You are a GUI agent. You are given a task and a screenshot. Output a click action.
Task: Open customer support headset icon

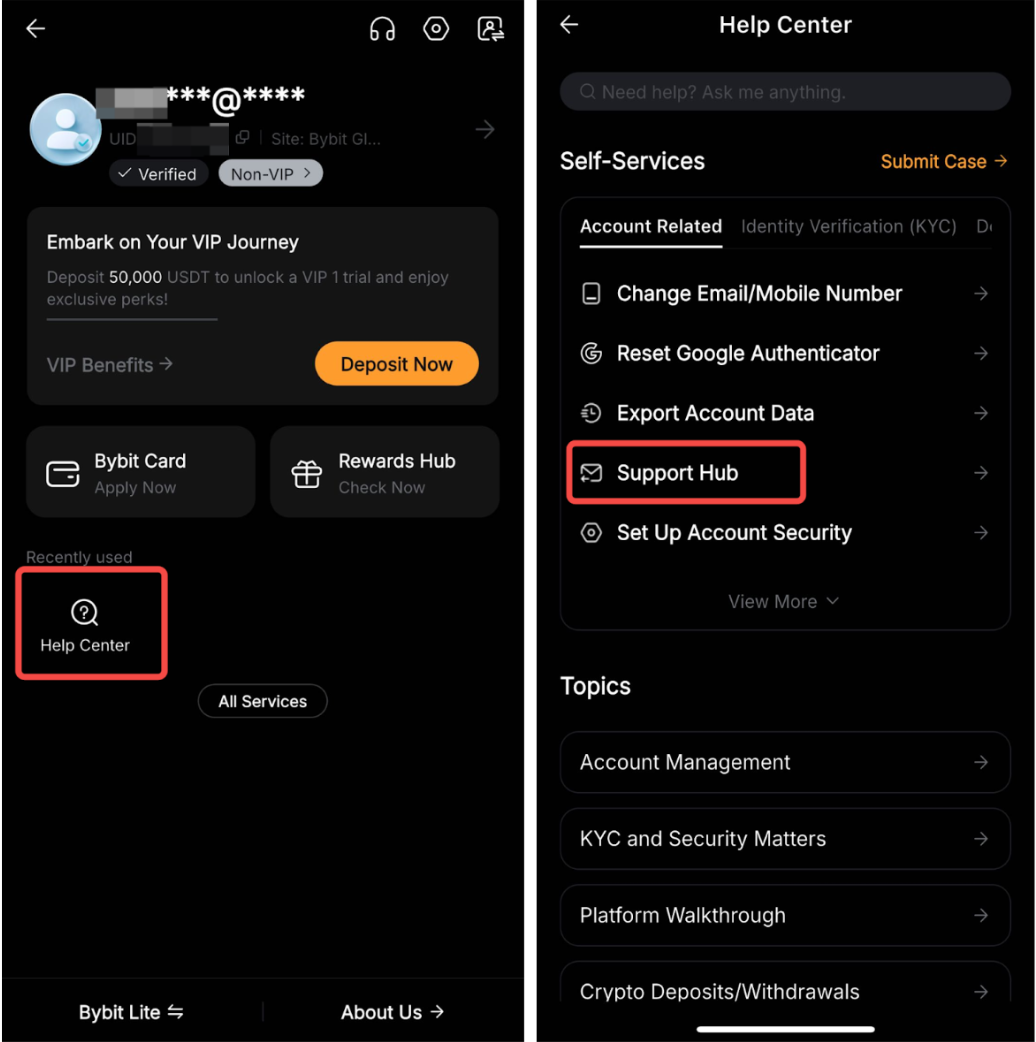(382, 29)
